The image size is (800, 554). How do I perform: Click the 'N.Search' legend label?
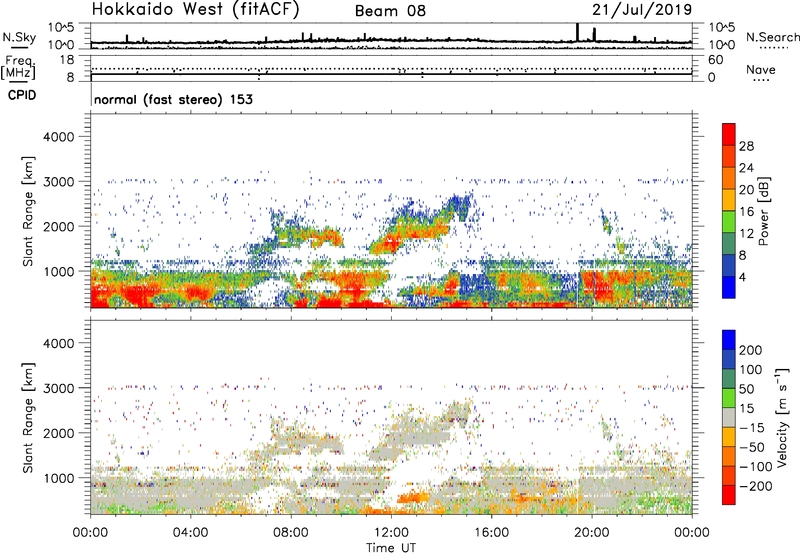[772, 37]
